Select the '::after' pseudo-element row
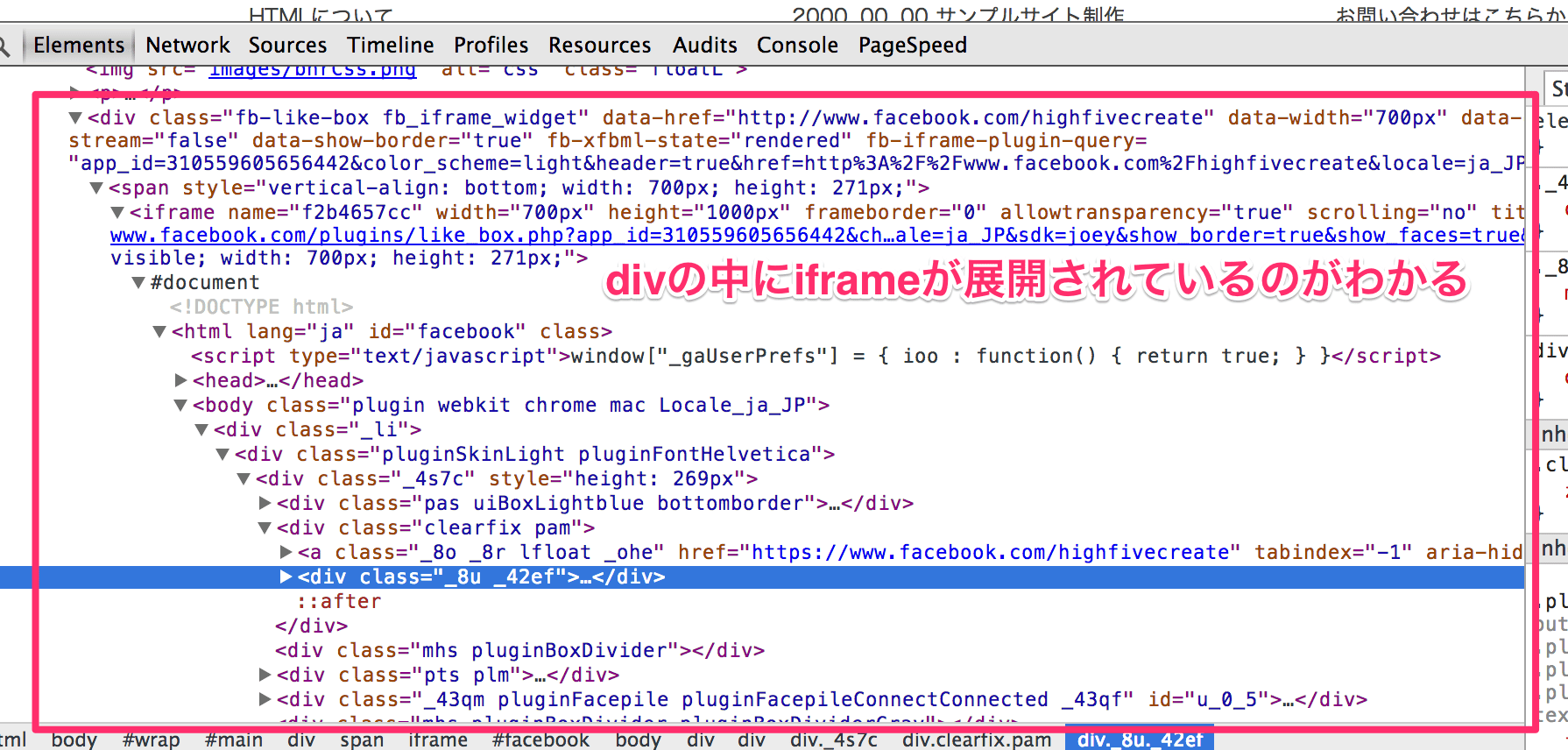 (339, 601)
